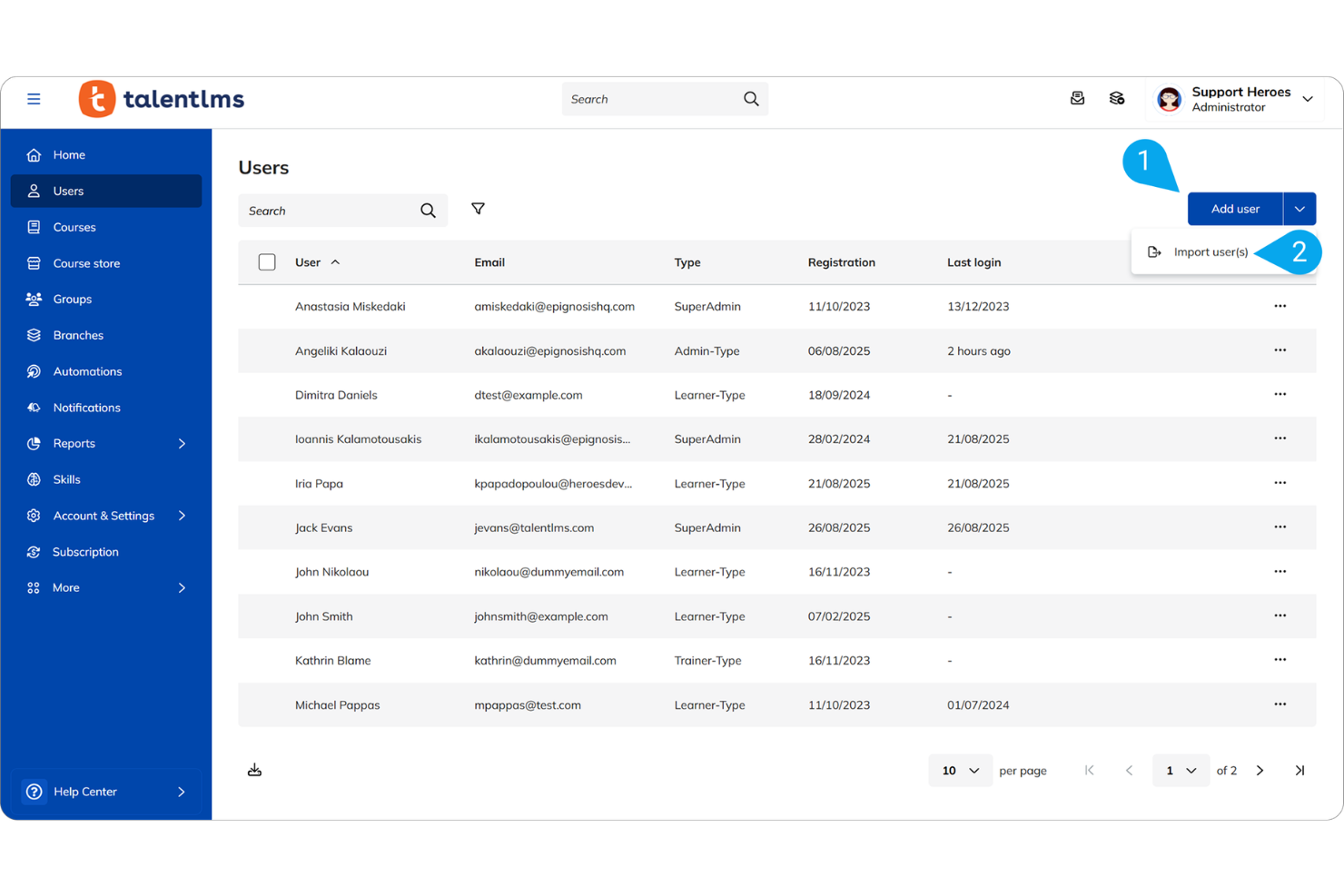Expand the Account & Settings section
The width and height of the screenshot is (1344, 896).
click(181, 515)
